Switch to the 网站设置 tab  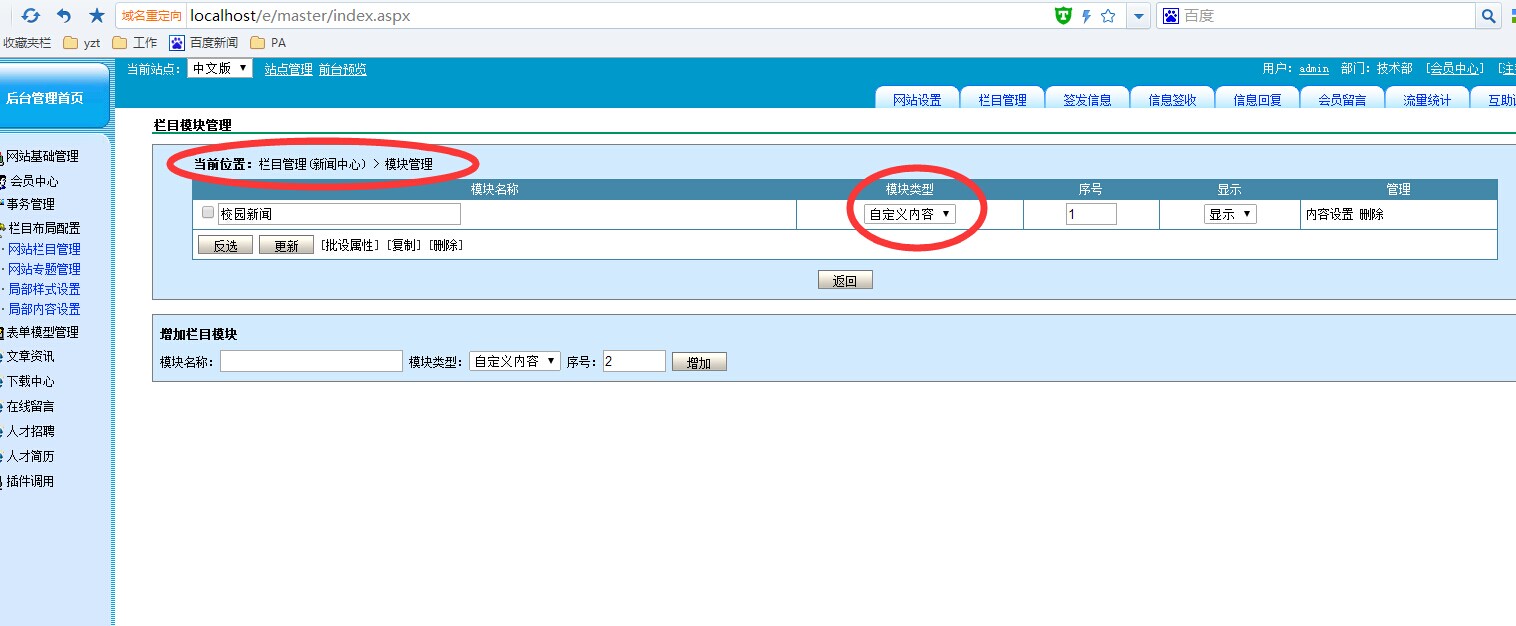pos(917,100)
